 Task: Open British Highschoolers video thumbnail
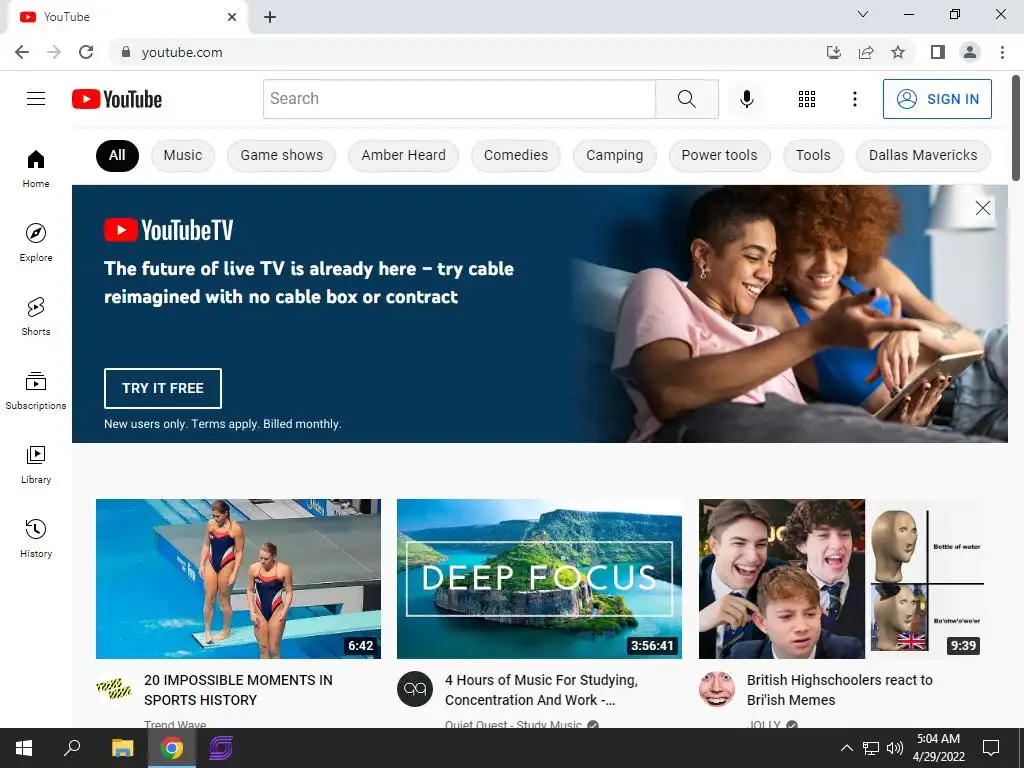click(841, 579)
